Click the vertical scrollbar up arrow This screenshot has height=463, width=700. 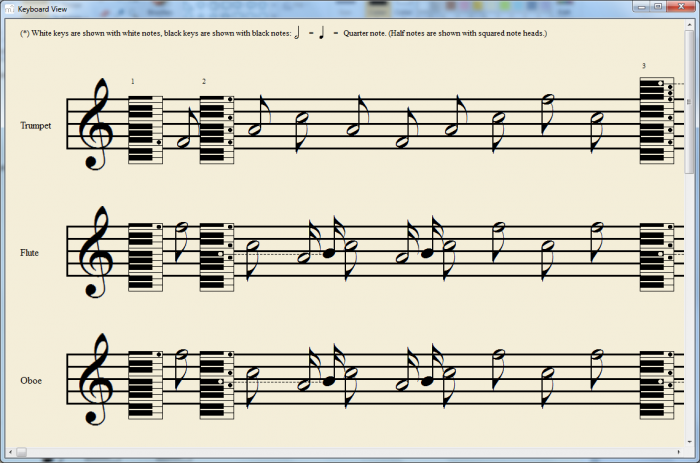(x=689, y=25)
